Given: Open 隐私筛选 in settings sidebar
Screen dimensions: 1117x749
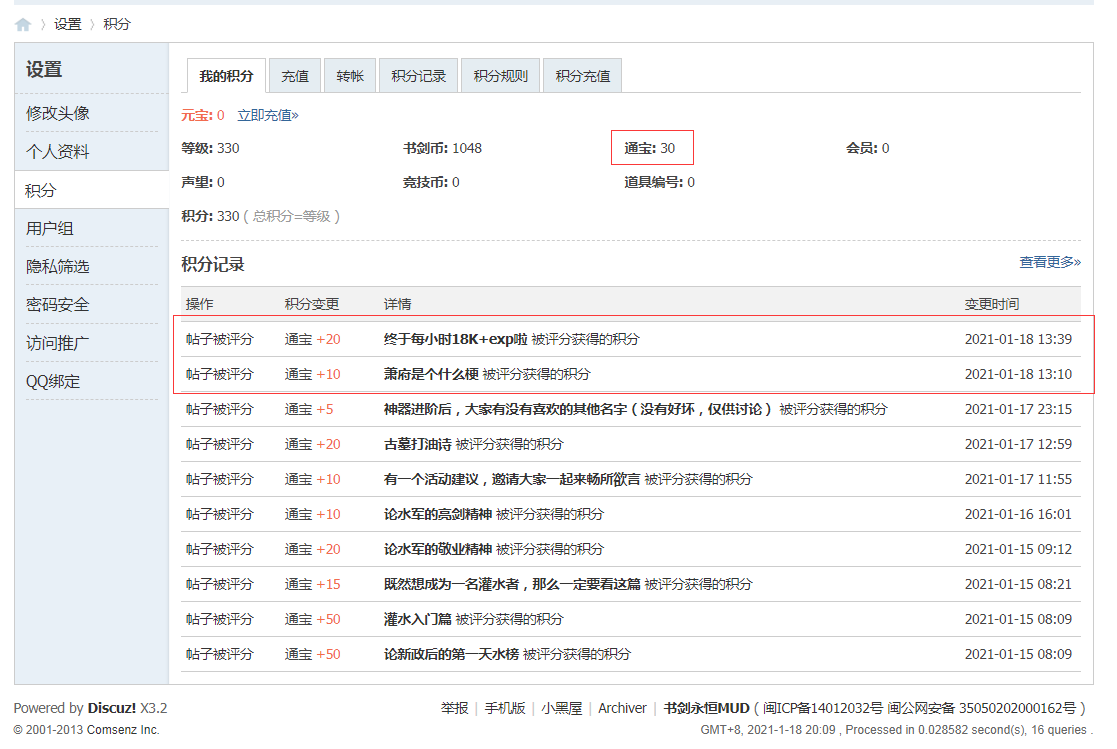Looking at the screenshot, I should [x=58, y=267].
